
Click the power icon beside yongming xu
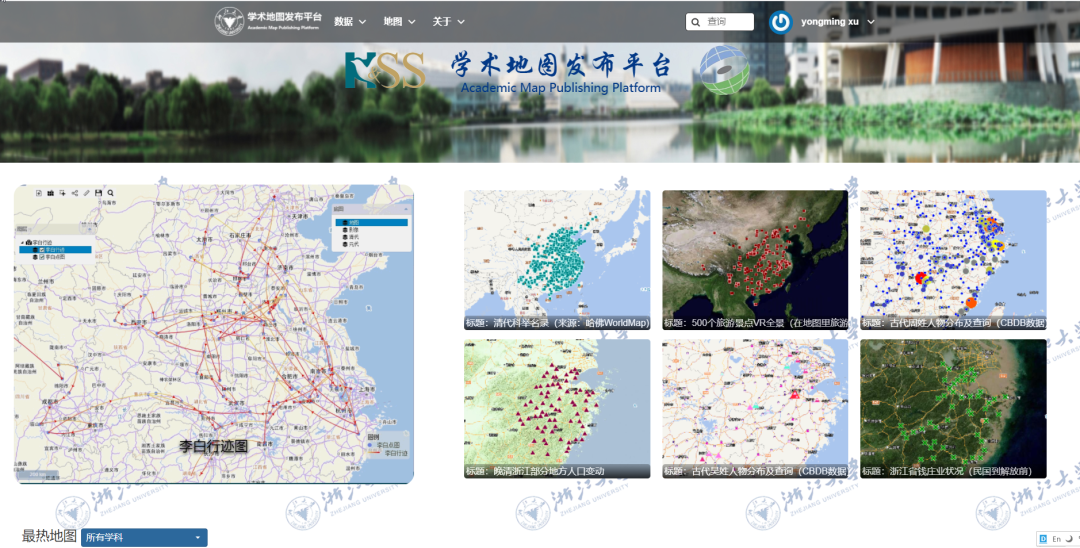(x=780, y=22)
